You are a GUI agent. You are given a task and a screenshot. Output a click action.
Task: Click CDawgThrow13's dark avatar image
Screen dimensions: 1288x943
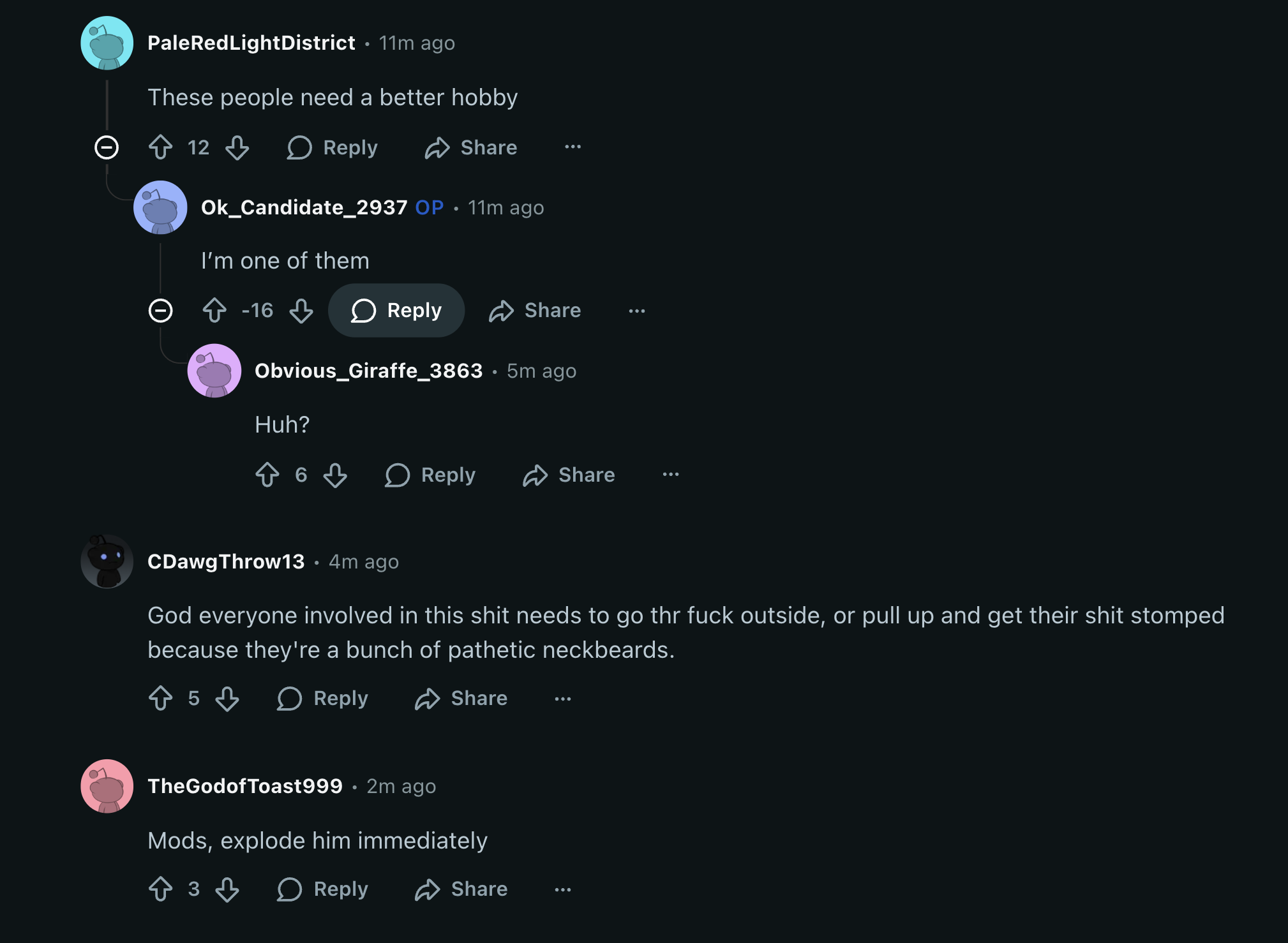pos(107,561)
